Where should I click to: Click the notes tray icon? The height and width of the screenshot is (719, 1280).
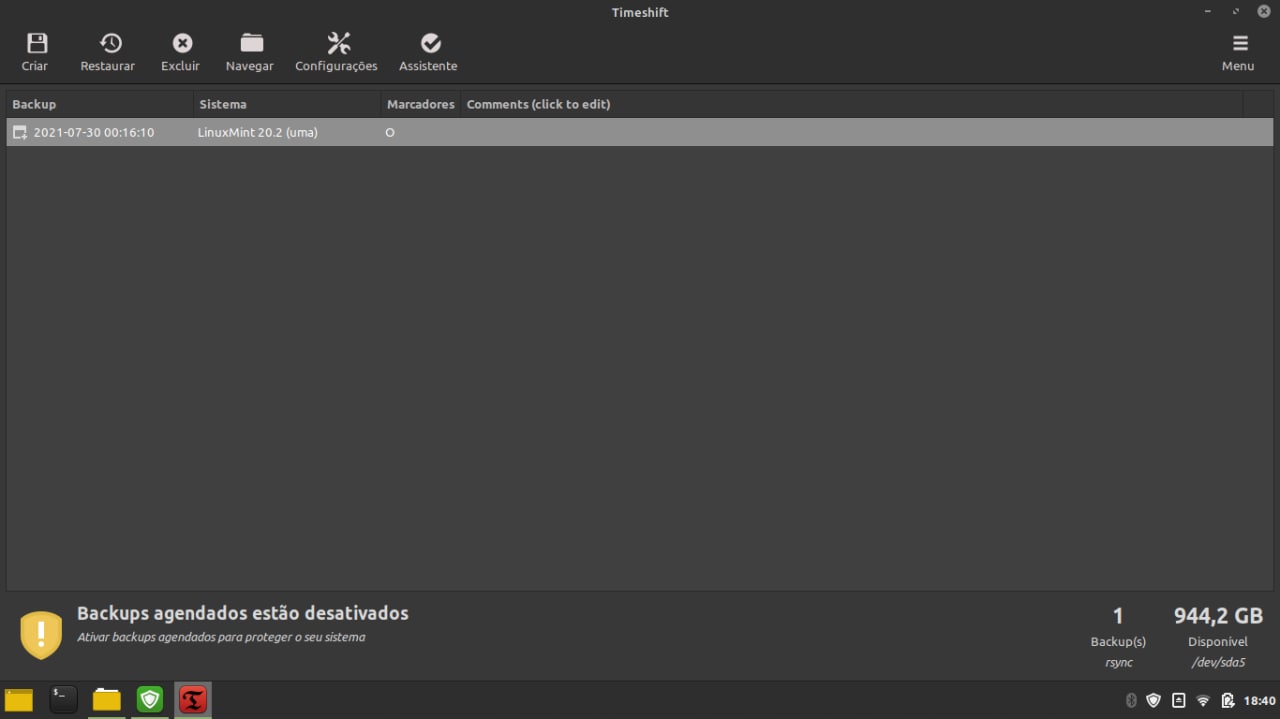click(x=1179, y=700)
